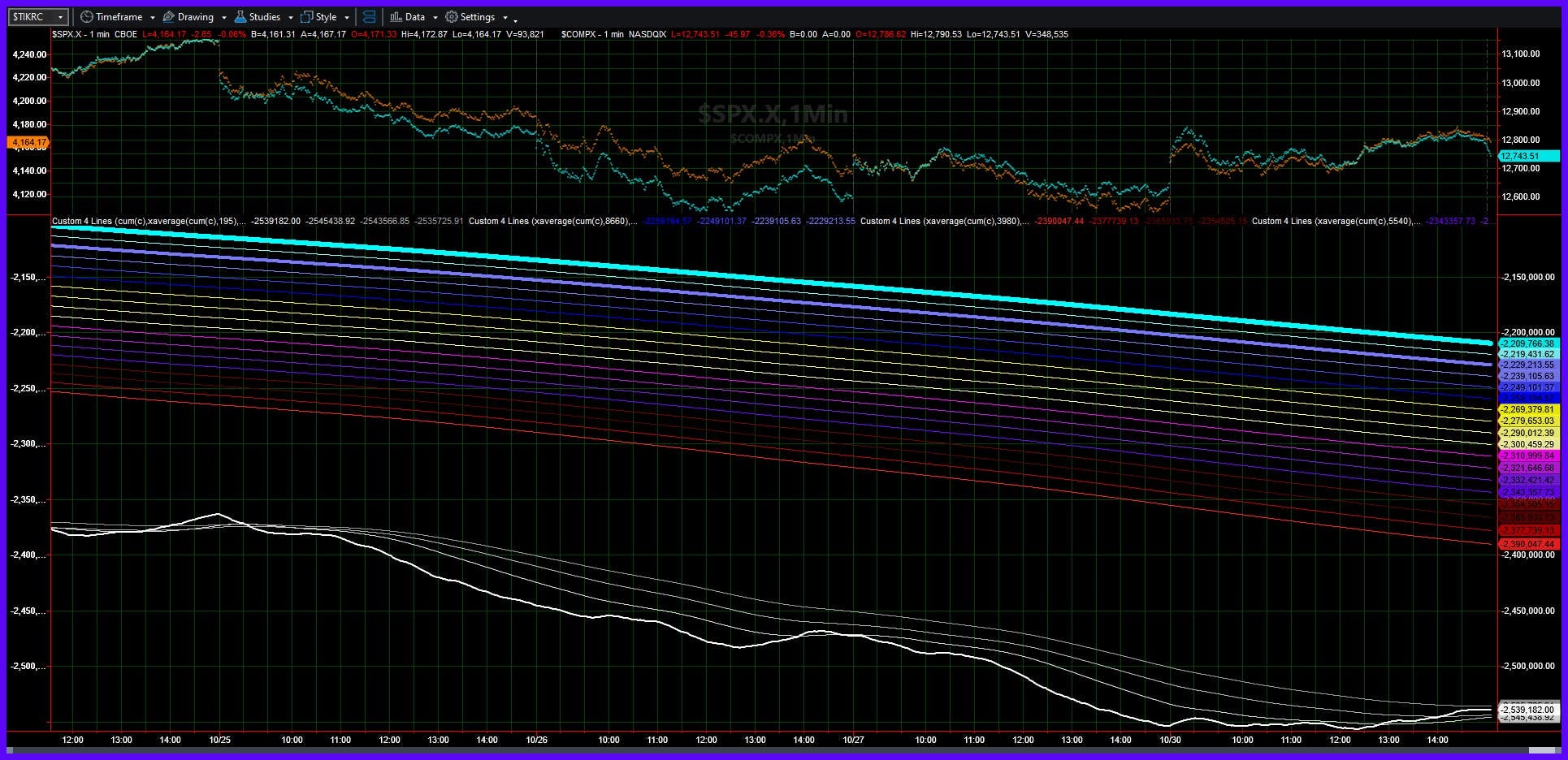Click the 13,100.00 right price axis label

click(x=1521, y=54)
